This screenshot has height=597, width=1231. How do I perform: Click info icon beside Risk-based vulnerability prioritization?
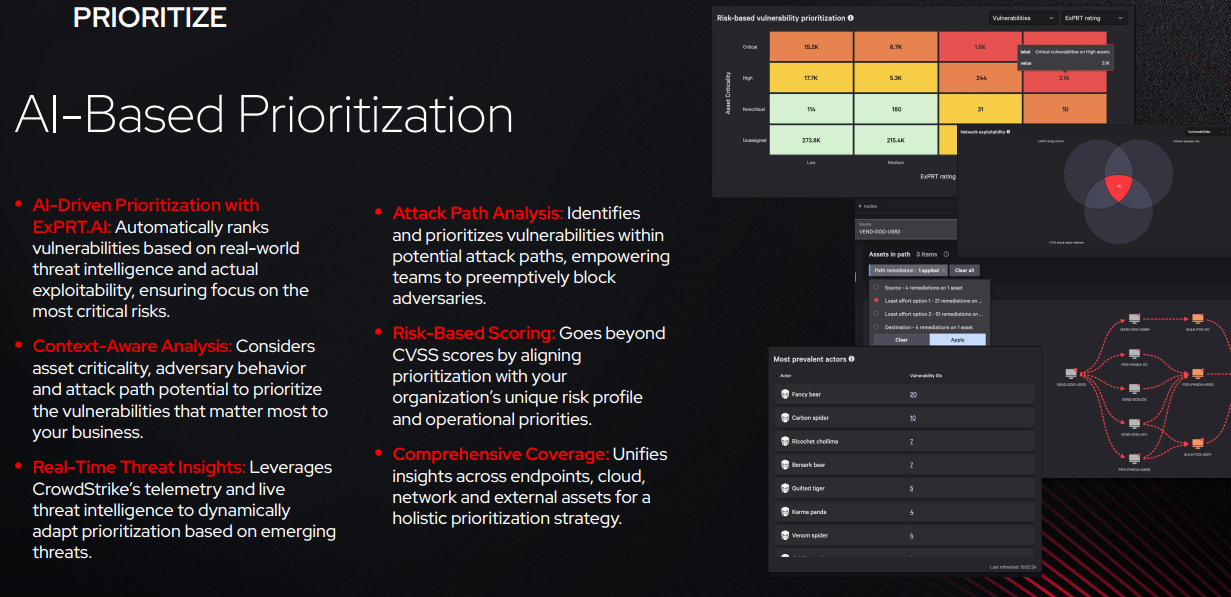pos(851,17)
